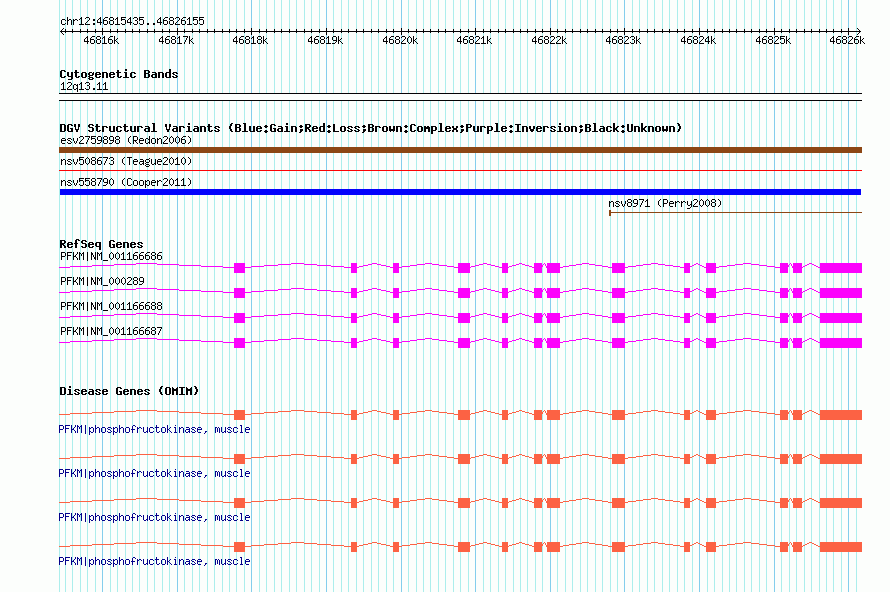Open the PFKM|NM_001166688 transcript label
This screenshot has width=890, height=592.
(x=111, y=307)
